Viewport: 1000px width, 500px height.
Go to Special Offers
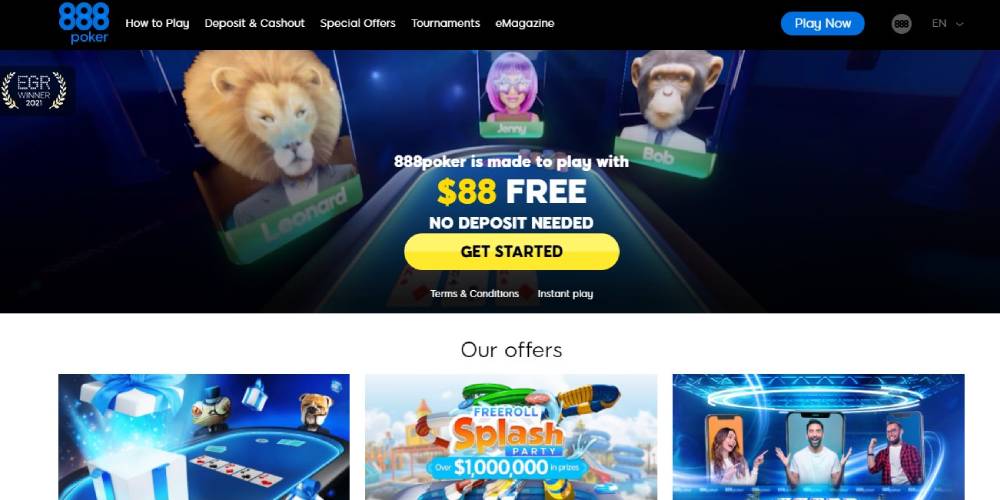click(x=358, y=23)
